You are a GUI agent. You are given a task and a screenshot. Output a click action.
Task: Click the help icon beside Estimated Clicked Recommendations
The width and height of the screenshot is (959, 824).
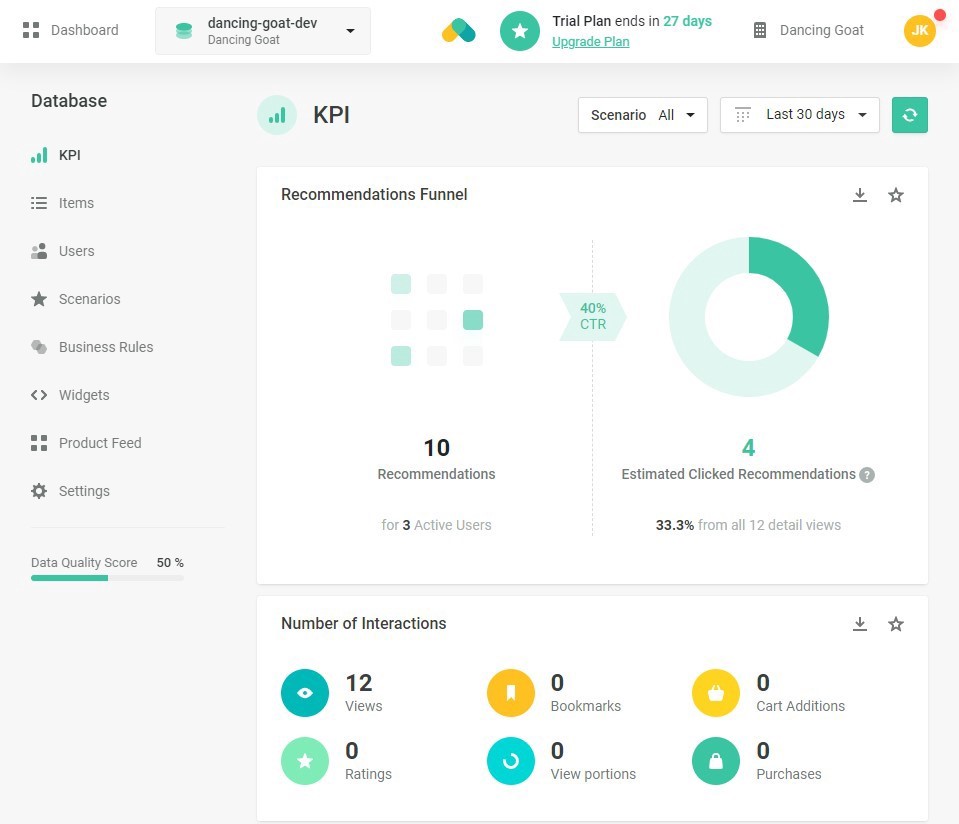tap(867, 475)
